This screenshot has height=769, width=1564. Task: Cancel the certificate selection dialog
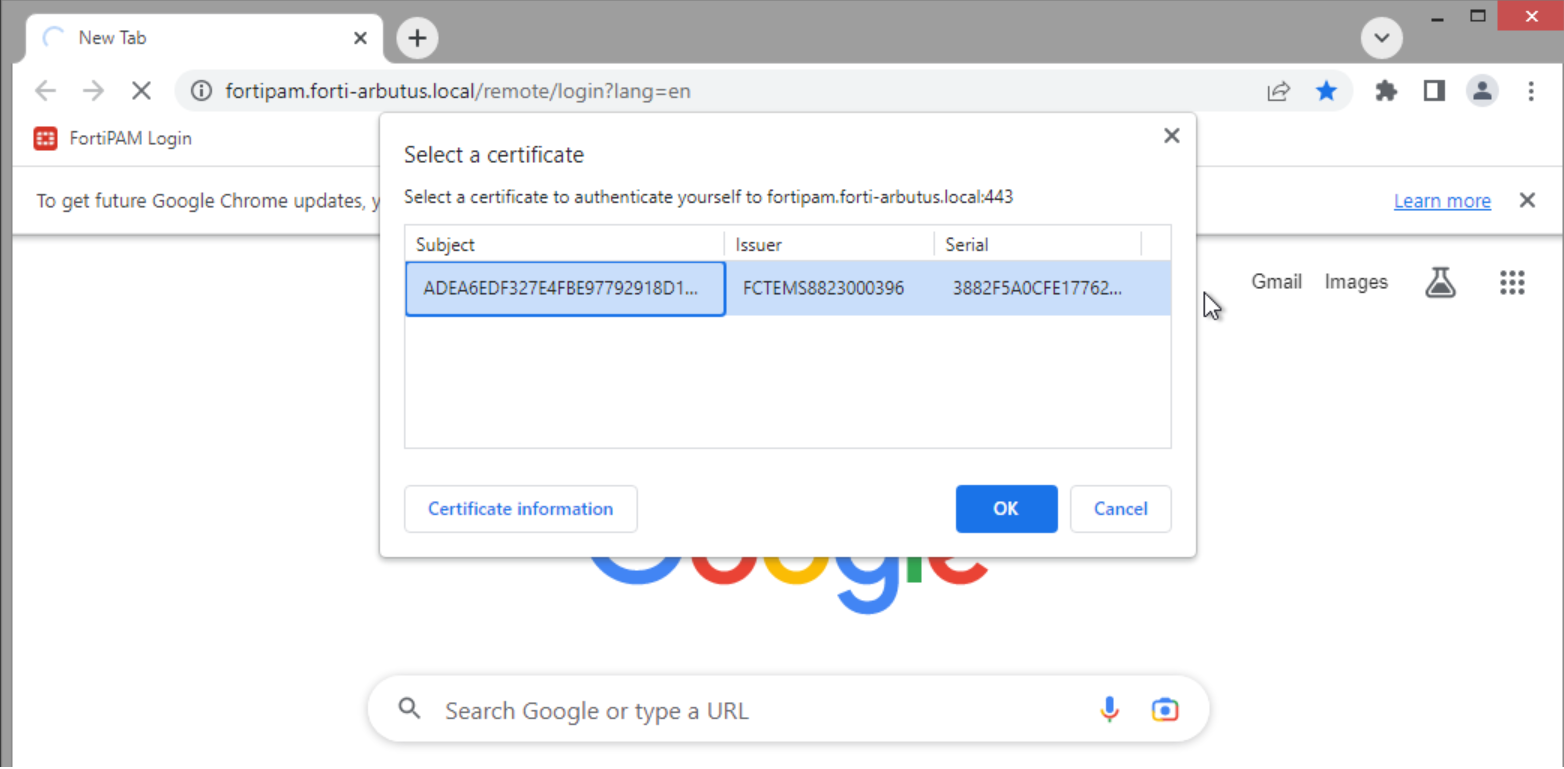point(1120,509)
